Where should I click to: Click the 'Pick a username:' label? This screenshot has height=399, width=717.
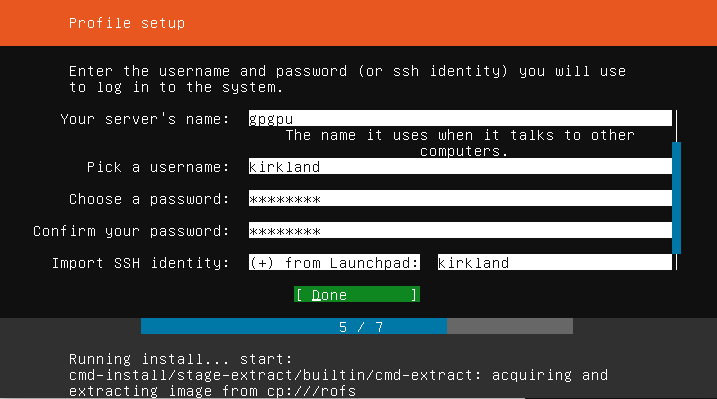pos(158,167)
